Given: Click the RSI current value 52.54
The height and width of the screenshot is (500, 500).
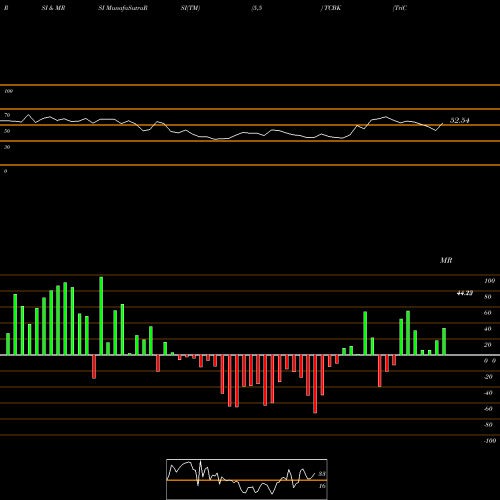Looking at the screenshot, I should tap(460, 120).
